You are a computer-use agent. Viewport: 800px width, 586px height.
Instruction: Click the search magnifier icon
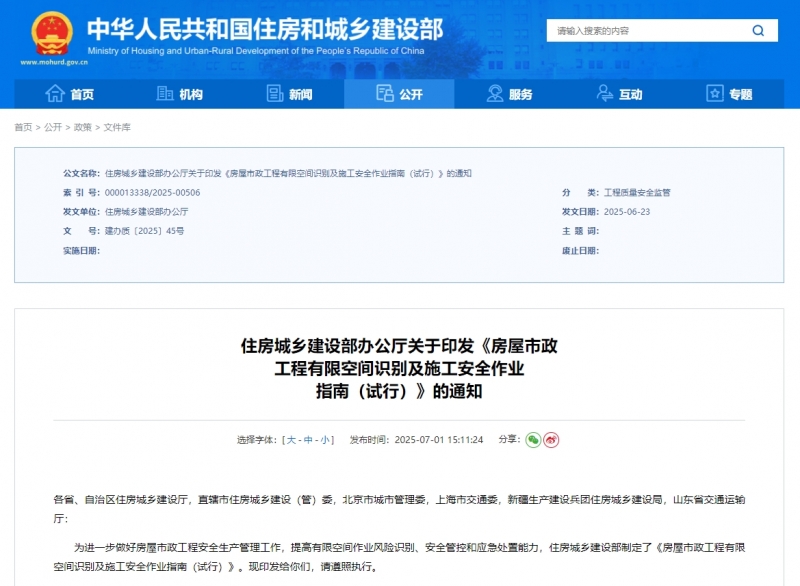758,31
